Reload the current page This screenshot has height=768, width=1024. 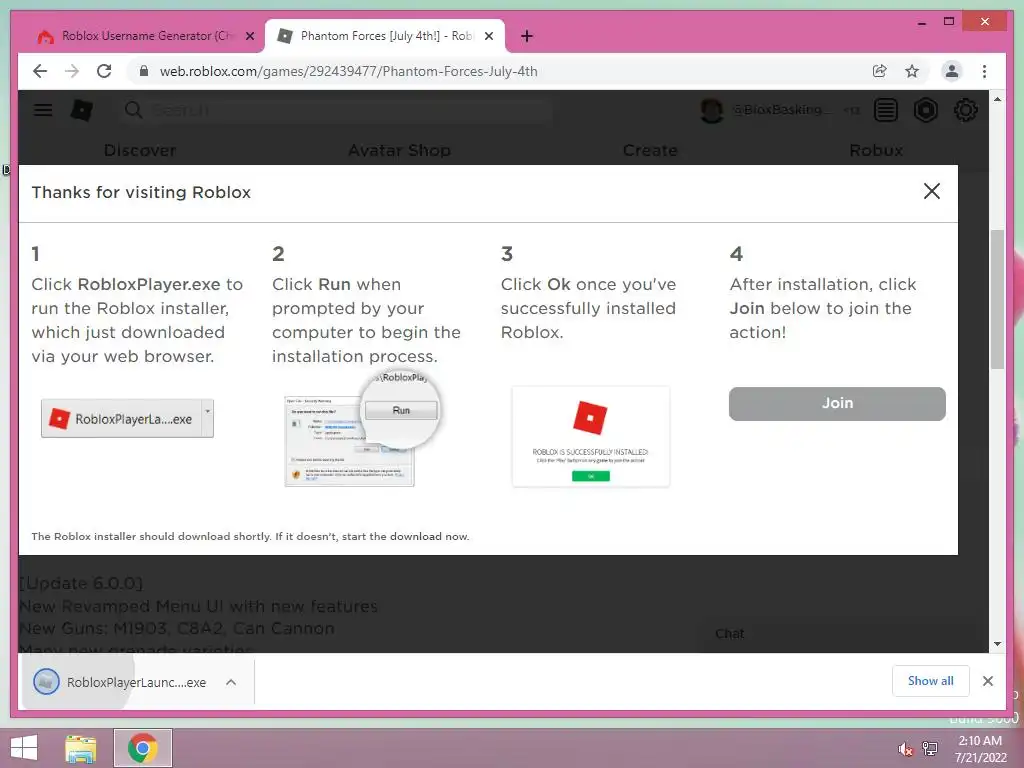104,71
